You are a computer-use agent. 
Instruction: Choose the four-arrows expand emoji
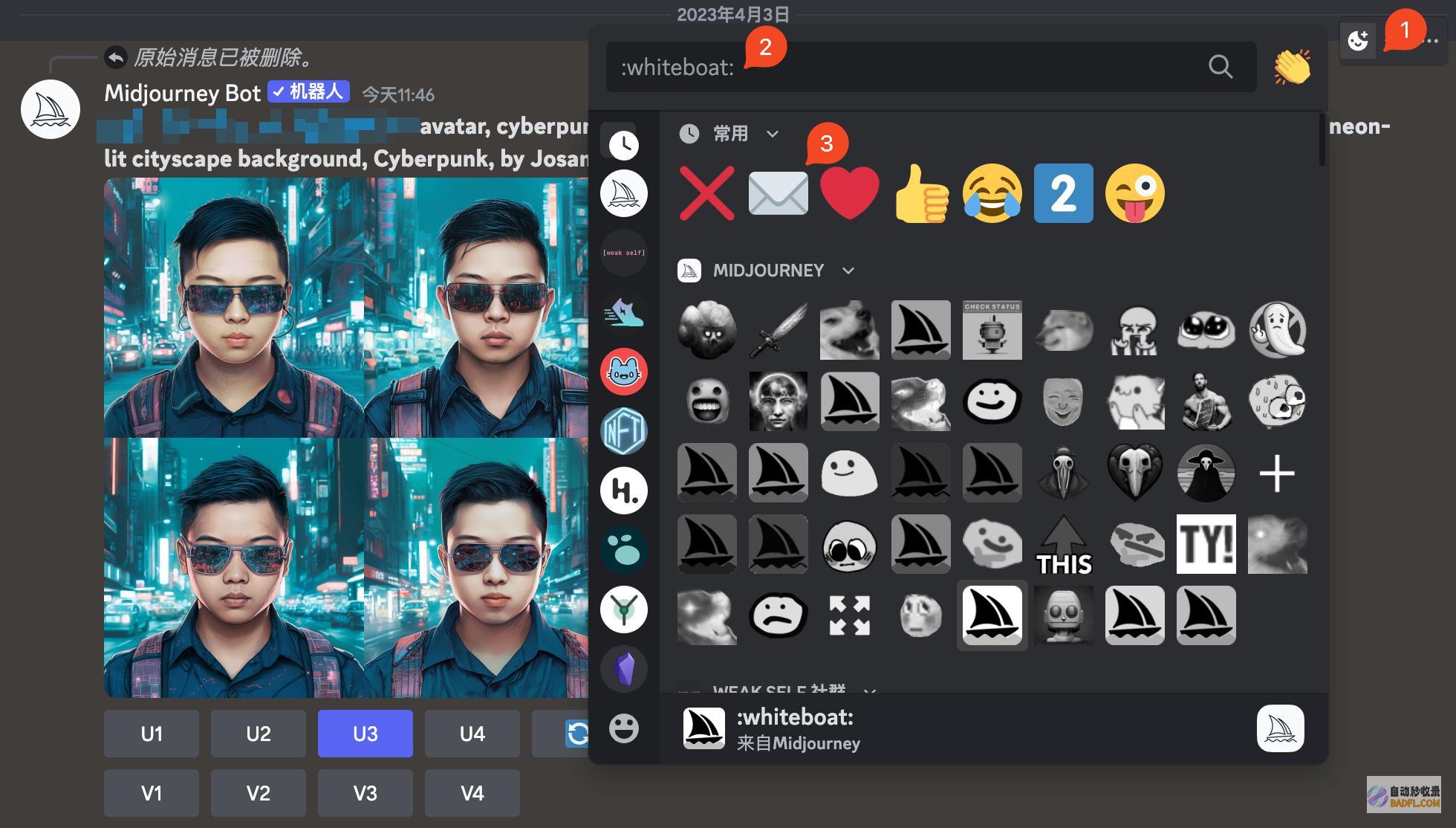coord(849,615)
